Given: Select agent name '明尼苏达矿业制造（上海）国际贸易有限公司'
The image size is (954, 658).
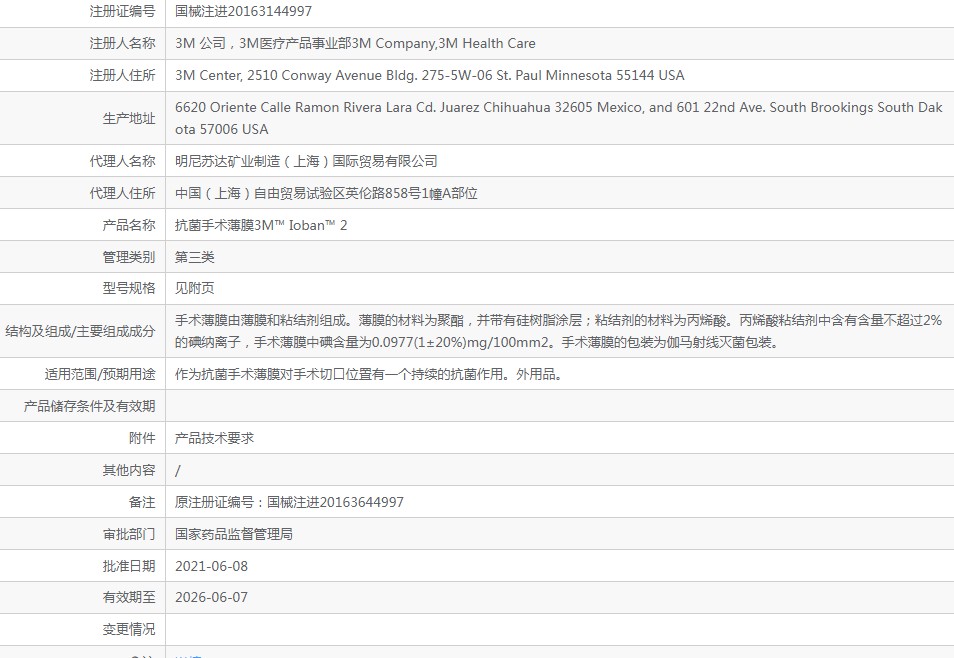Looking at the screenshot, I should (306, 161).
